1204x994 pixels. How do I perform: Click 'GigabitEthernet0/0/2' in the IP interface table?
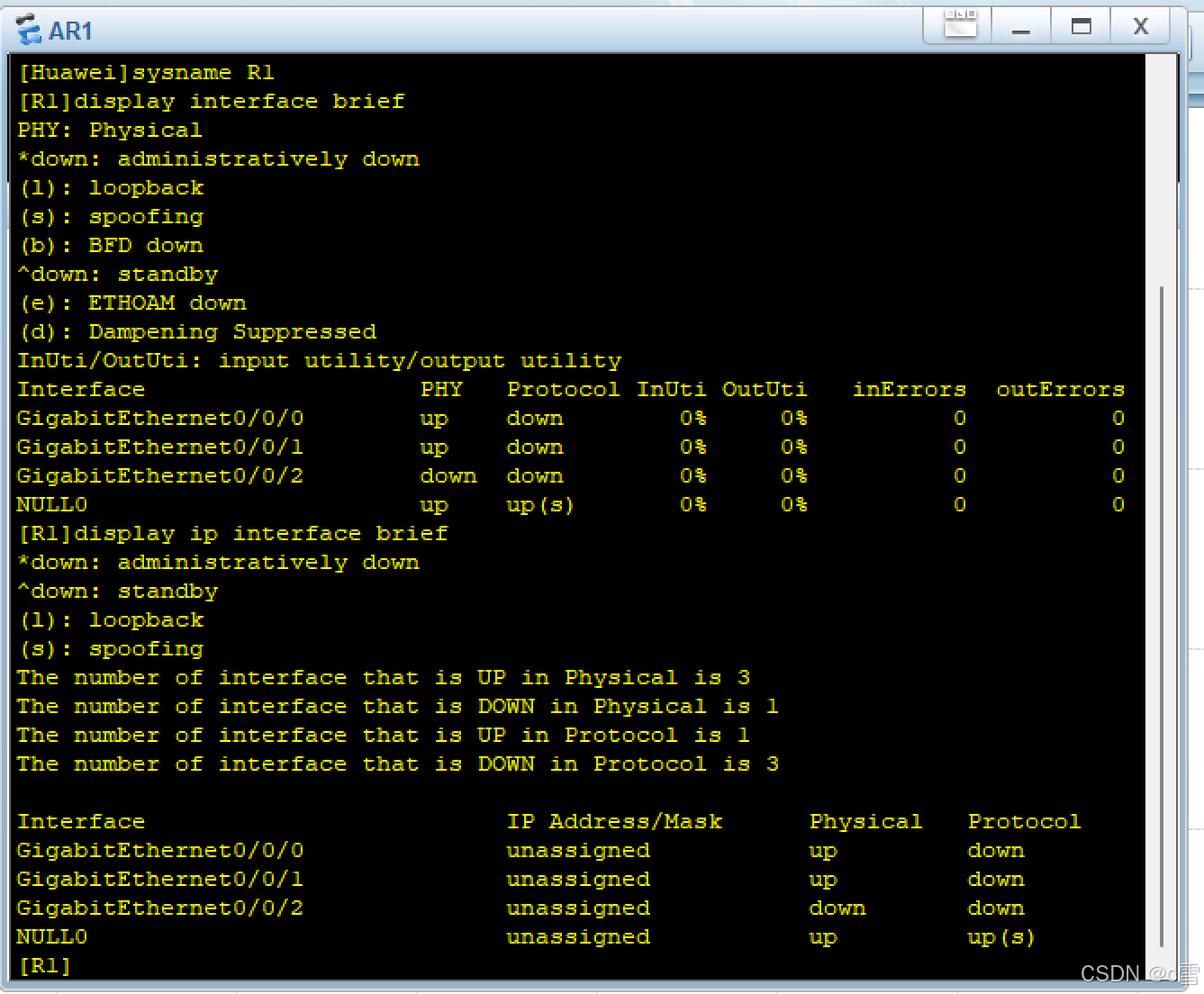coord(160,908)
